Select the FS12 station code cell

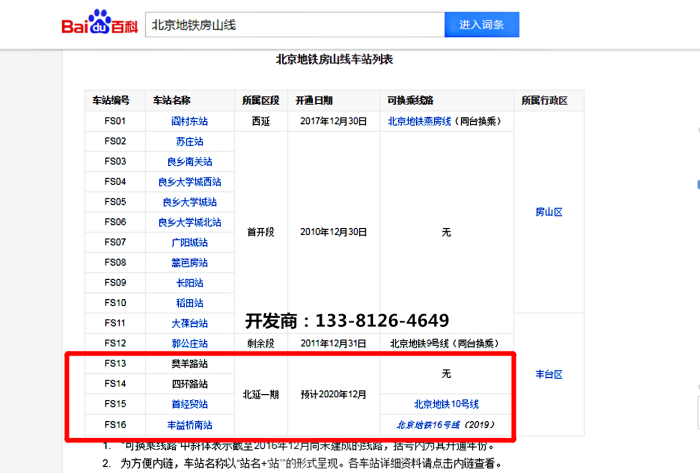coord(115,343)
